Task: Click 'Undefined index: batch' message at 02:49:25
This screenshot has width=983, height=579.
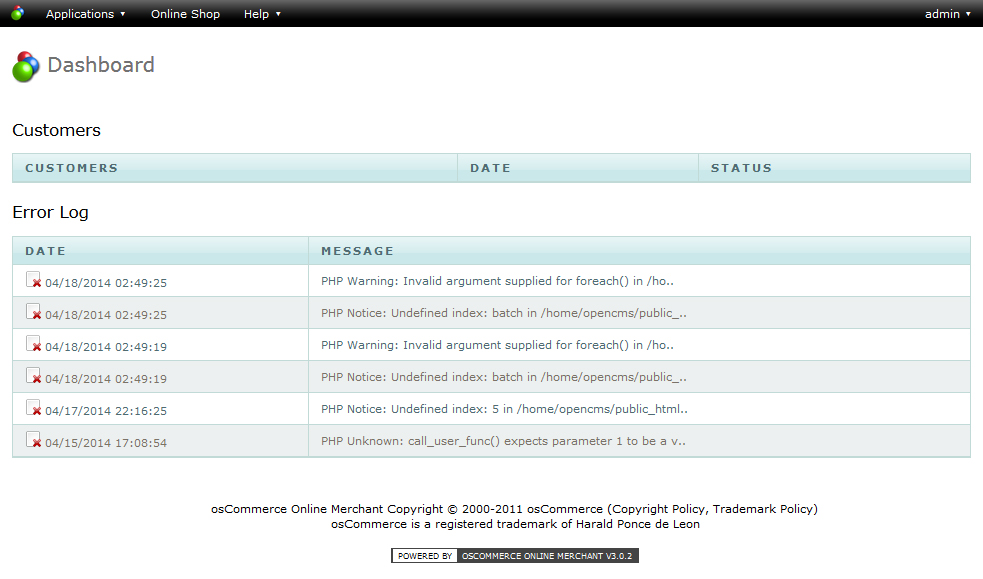Action: click(x=503, y=313)
